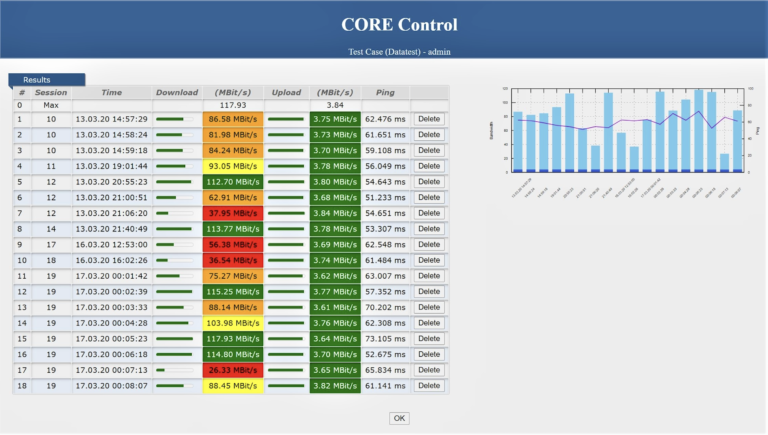This screenshot has width=768, height=435.
Task: Delete the 117.93 MBit/s result
Action: [429, 338]
